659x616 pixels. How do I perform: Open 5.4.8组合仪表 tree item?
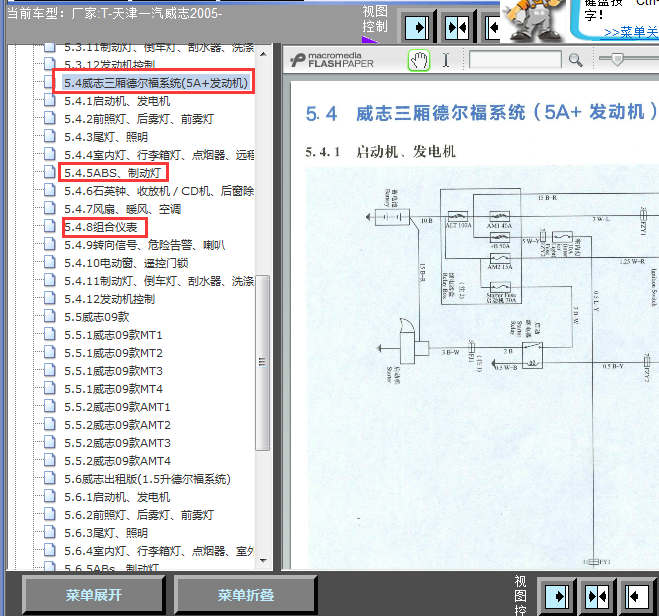click(x=100, y=227)
